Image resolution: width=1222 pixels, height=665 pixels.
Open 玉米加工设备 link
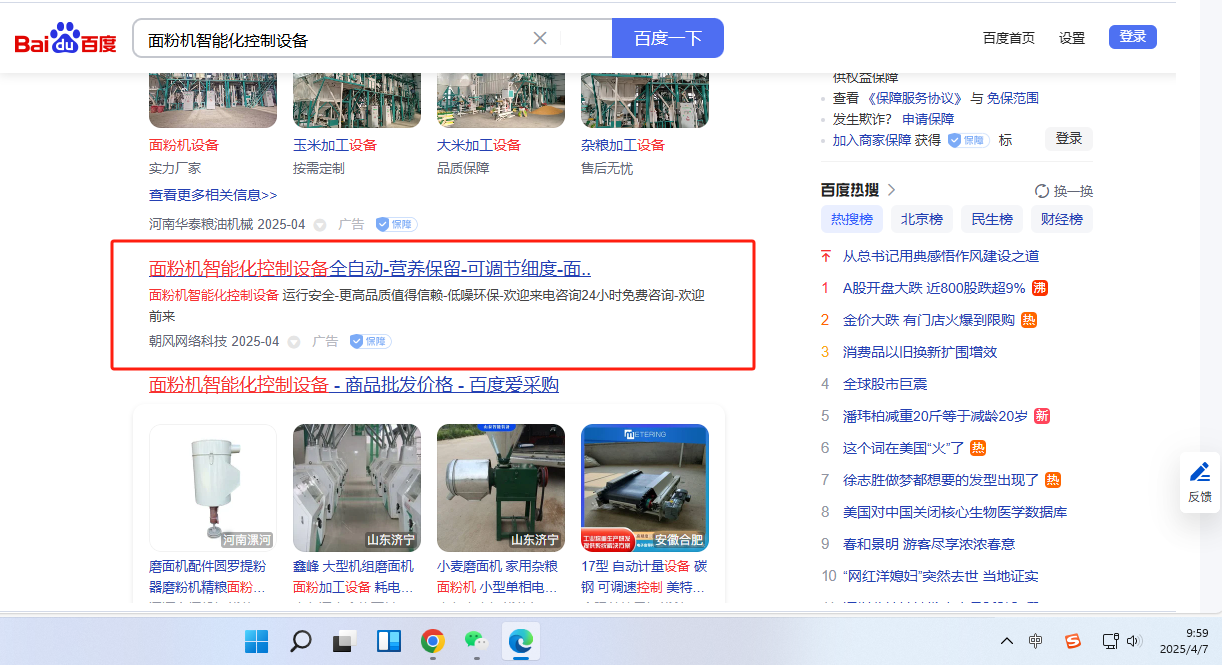[335, 145]
